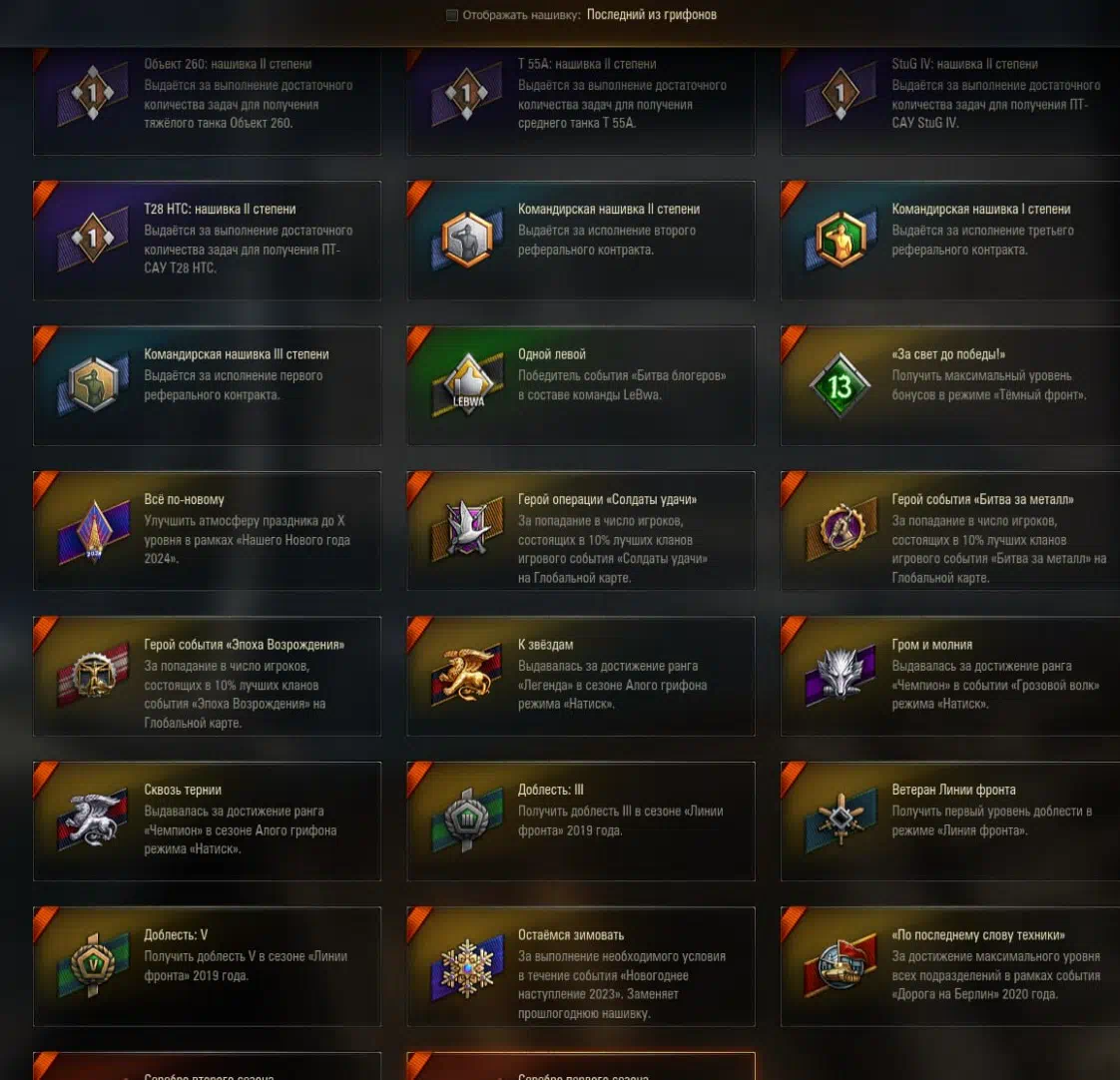Click the «Герой операции «Солдаты удачи»» title
Screen dimensions: 1120x1080
[607, 499]
